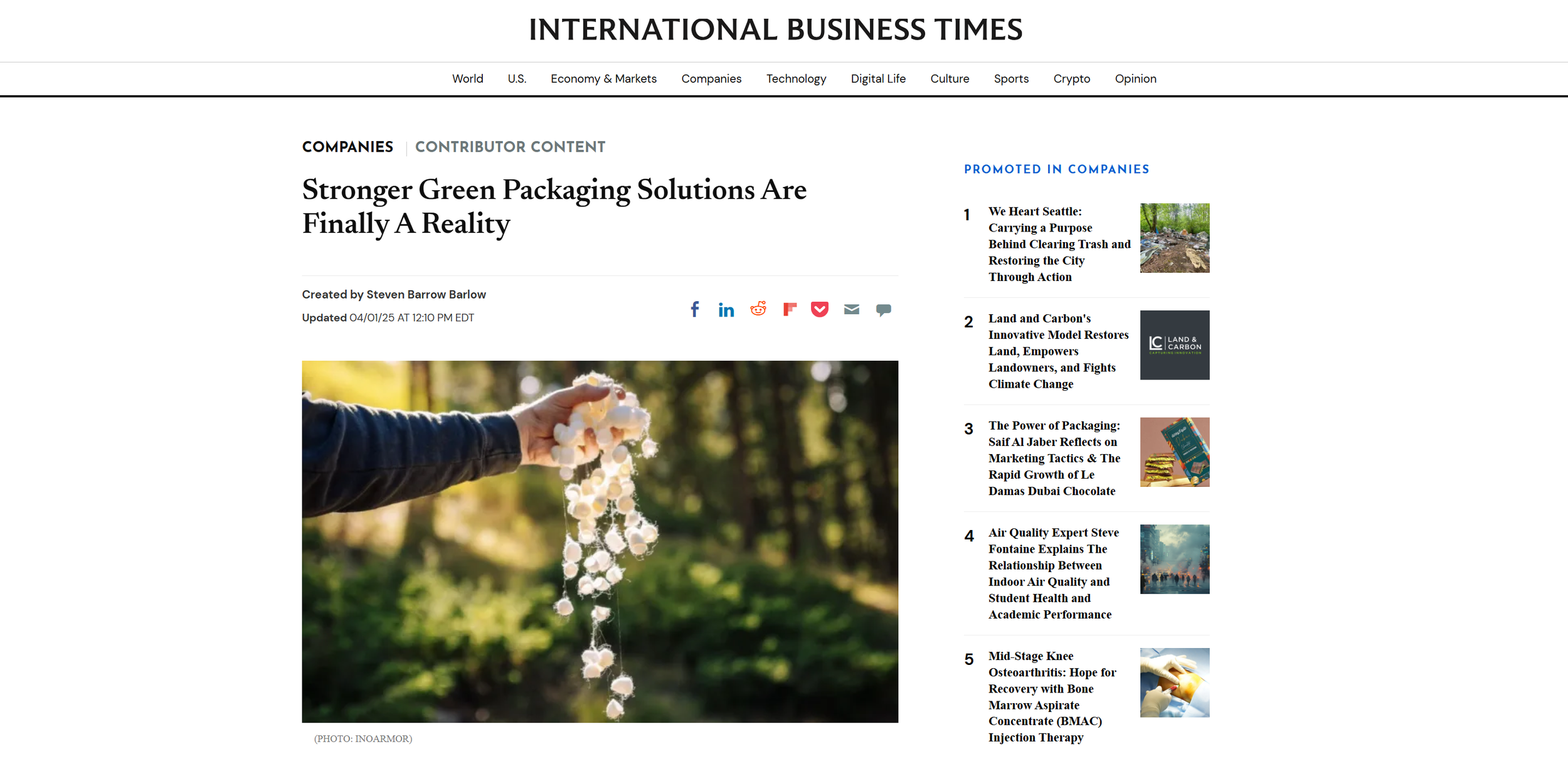Open the Technology menu section
This screenshot has width=1568, height=776.
coord(795,79)
